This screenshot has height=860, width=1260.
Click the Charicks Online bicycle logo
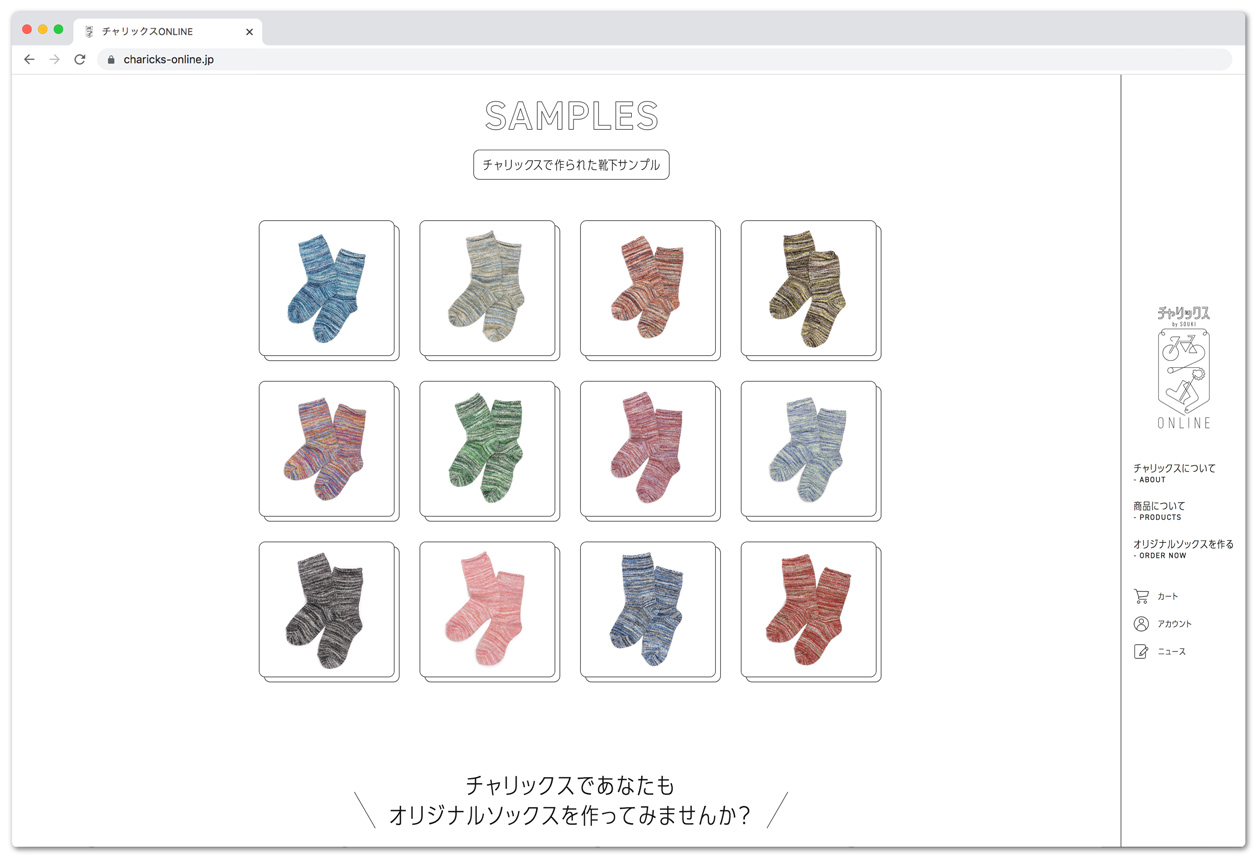(x=1184, y=368)
